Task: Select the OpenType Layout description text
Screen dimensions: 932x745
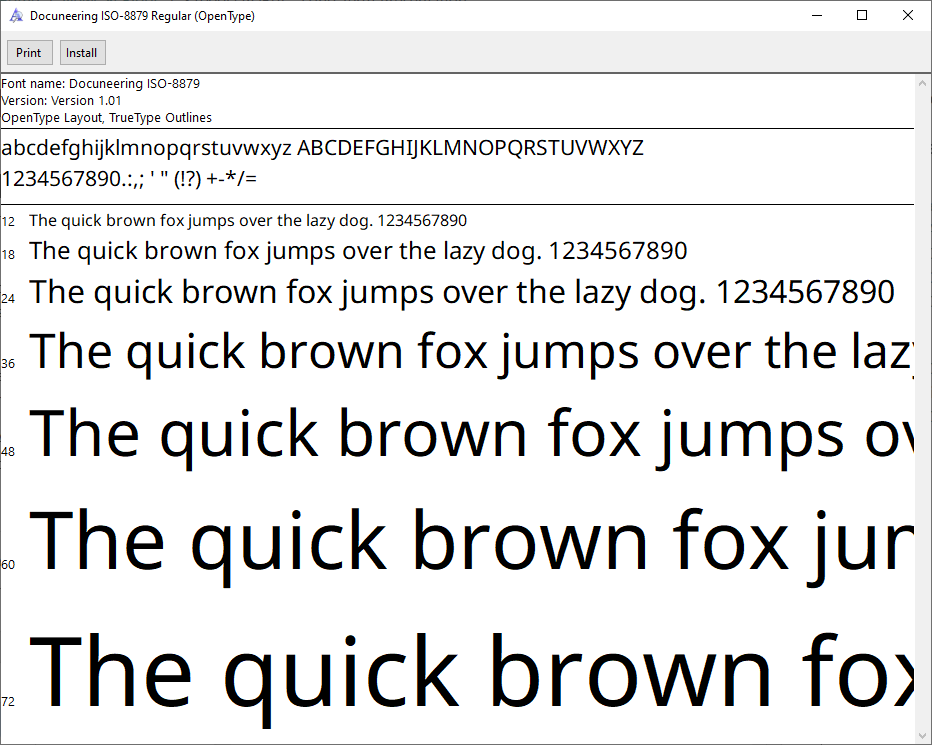Action: [x=106, y=117]
